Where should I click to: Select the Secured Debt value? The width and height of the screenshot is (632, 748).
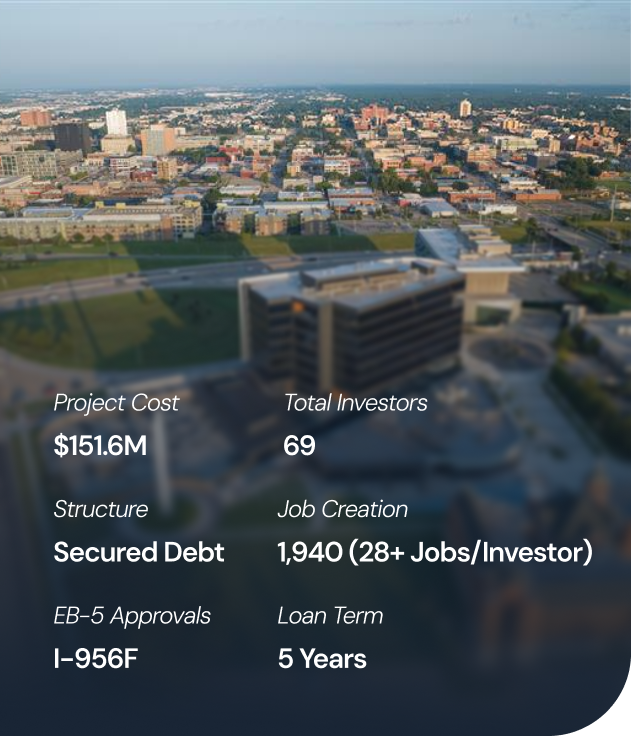[x=139, y=552]
